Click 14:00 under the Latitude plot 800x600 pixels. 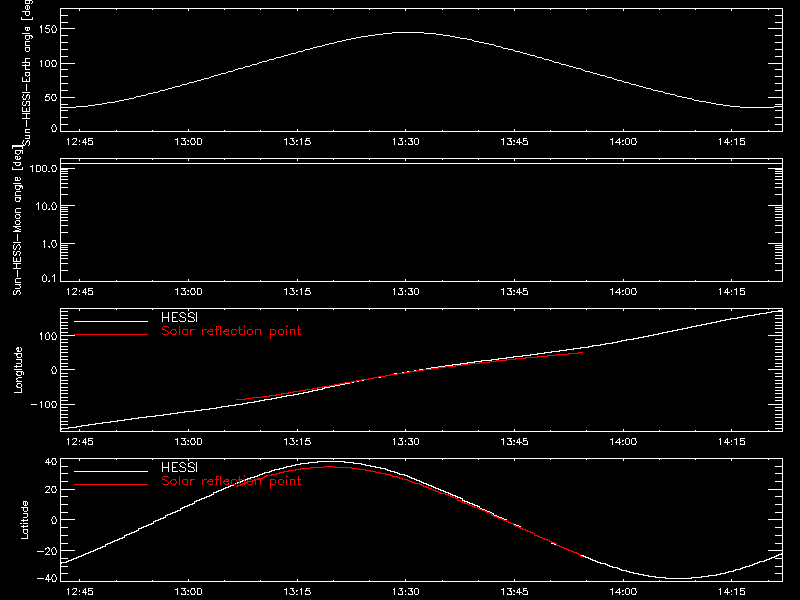pos(623,591)
